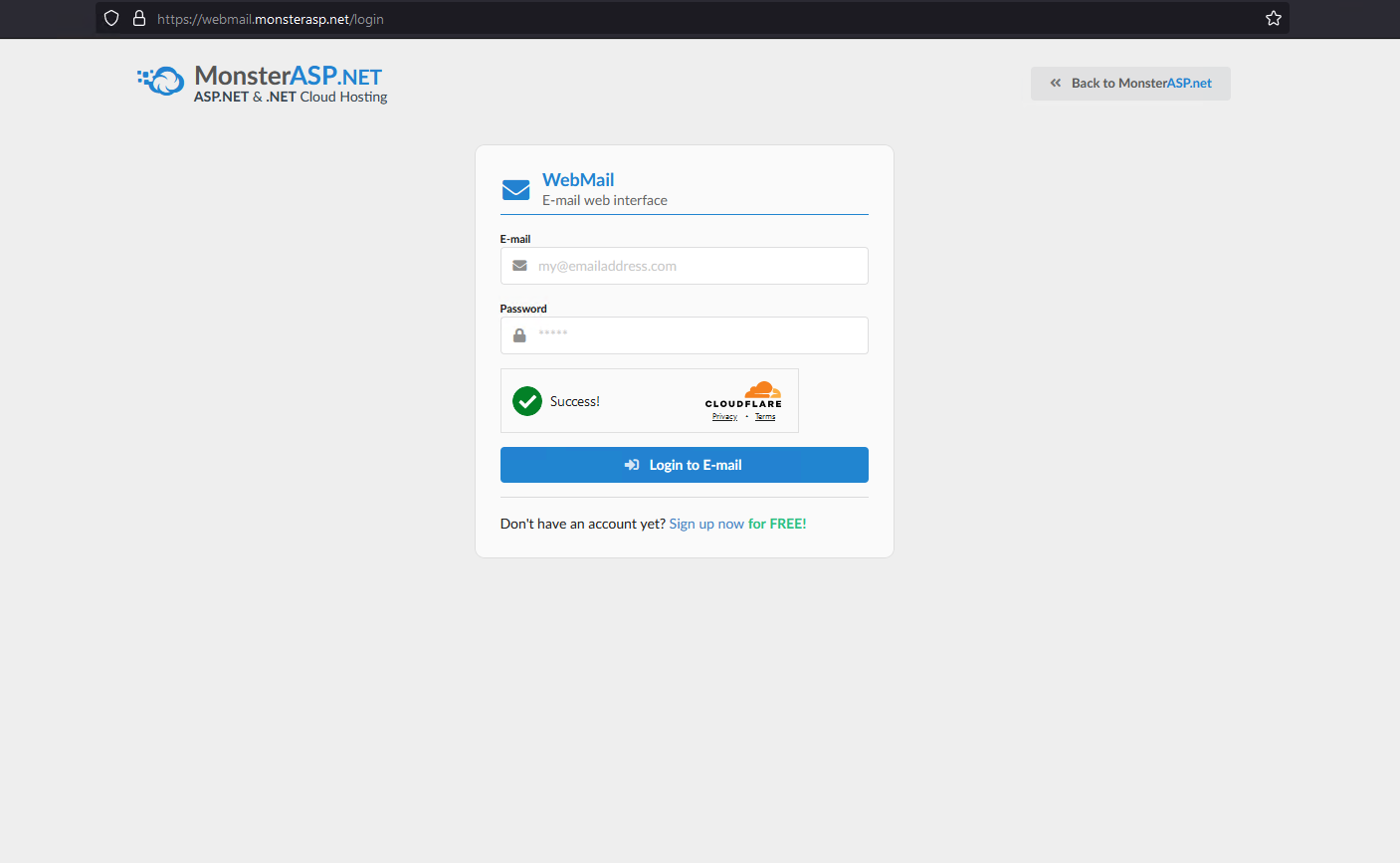Go Back to MonsterASP.net
1400x863 pixels.
1130,84
